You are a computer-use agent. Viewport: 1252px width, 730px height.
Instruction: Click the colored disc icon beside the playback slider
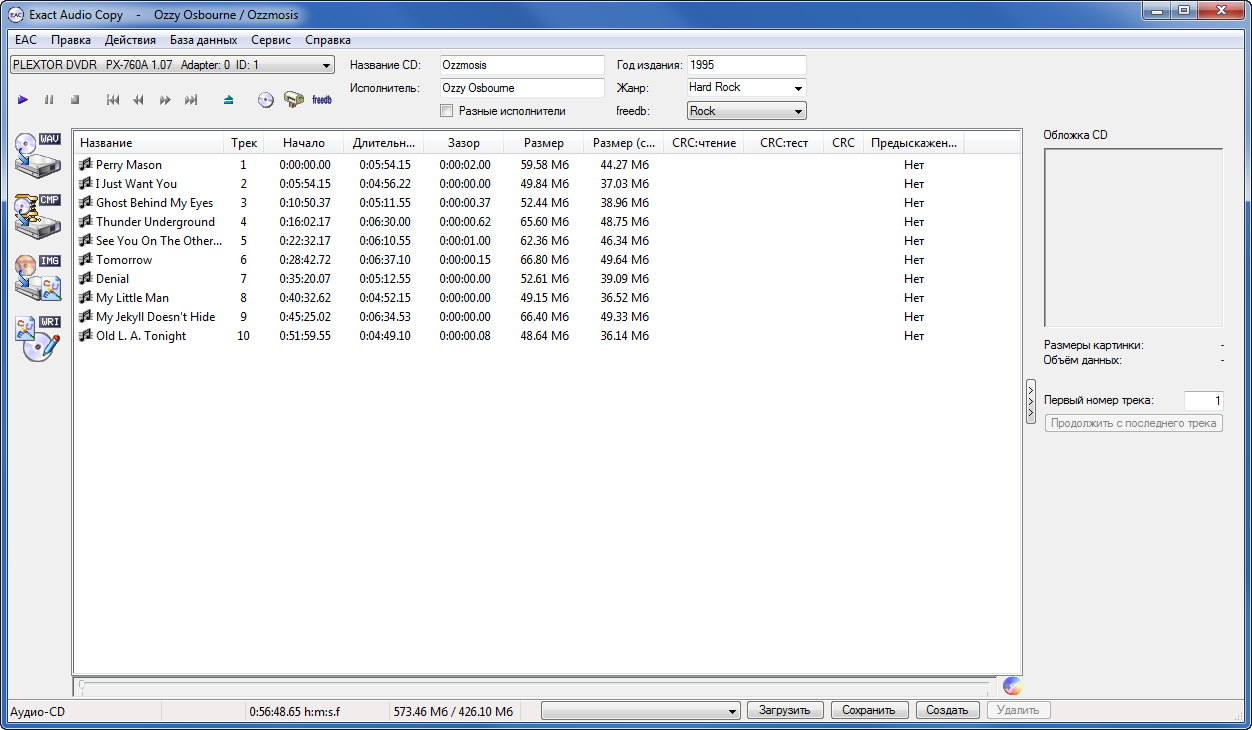click(x=1012, y=686)
